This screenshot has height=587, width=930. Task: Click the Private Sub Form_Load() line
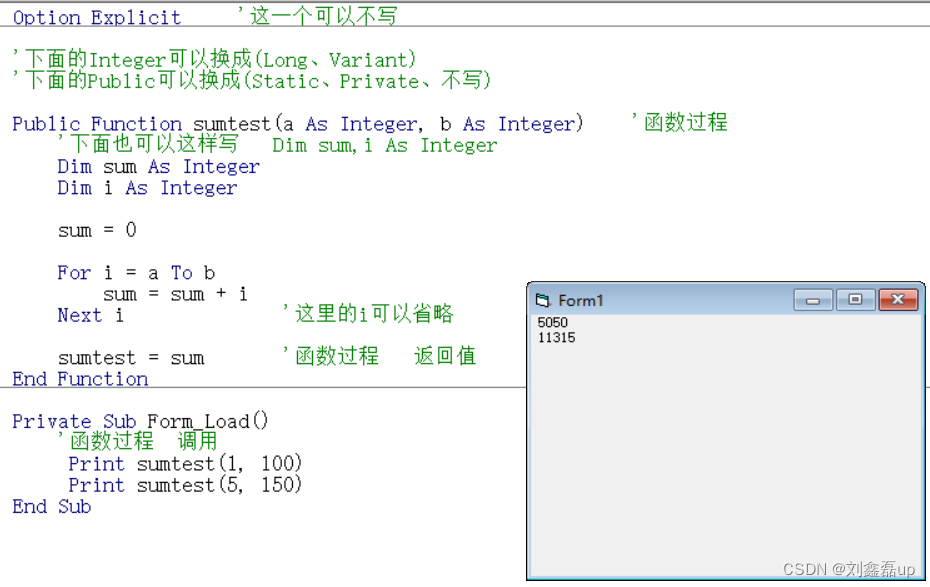[140, 421]
